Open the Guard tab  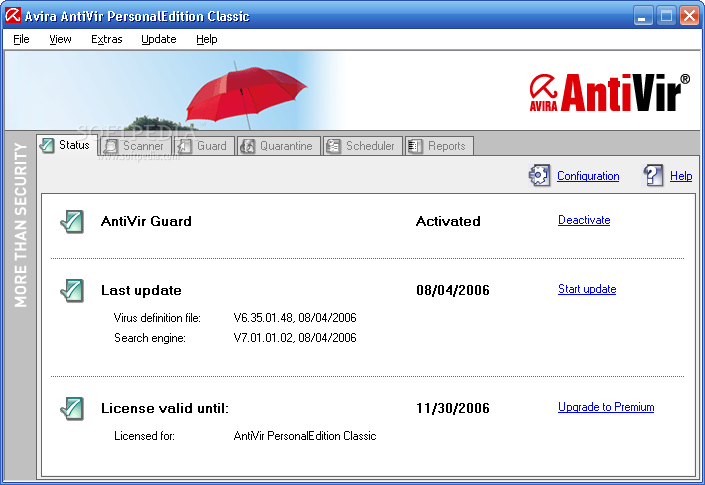(202, 146)
